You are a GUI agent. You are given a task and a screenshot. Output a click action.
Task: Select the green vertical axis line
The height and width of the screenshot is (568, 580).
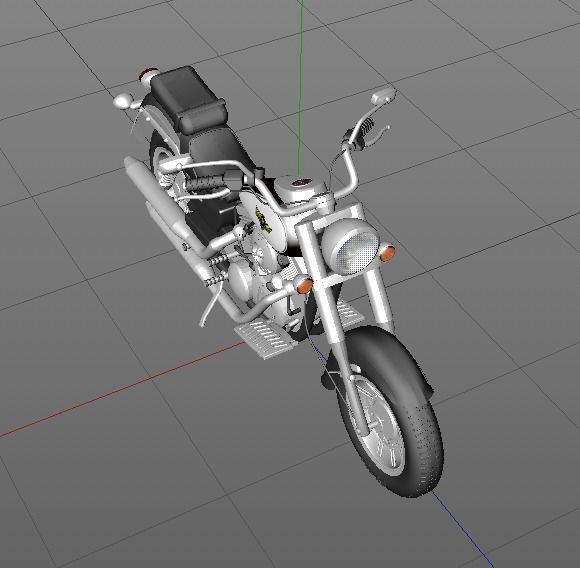point(300,87)
